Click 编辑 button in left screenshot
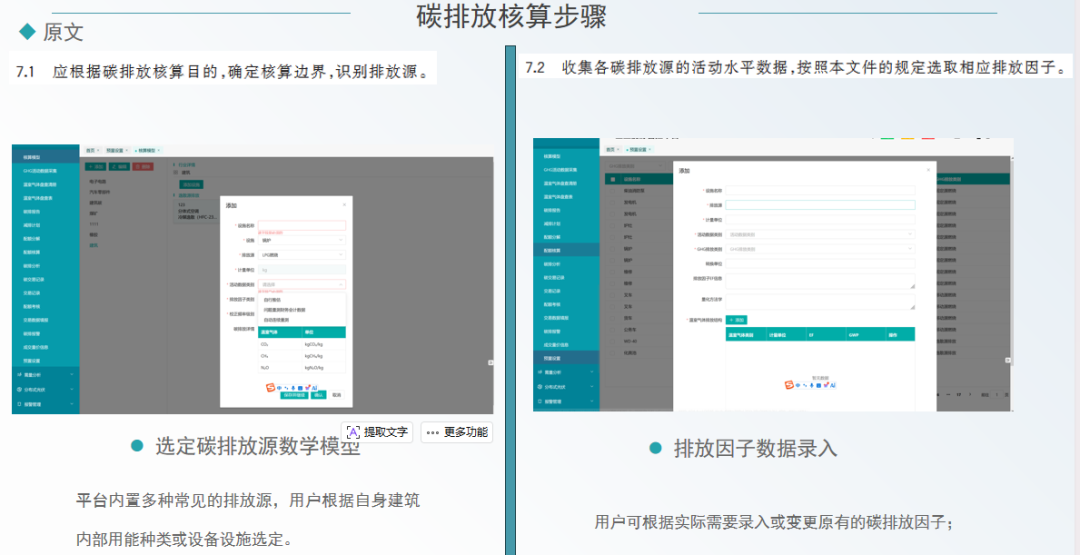The width and height of the screenshot is (1080, 555). pyautogui.click(x=119, y=167)
